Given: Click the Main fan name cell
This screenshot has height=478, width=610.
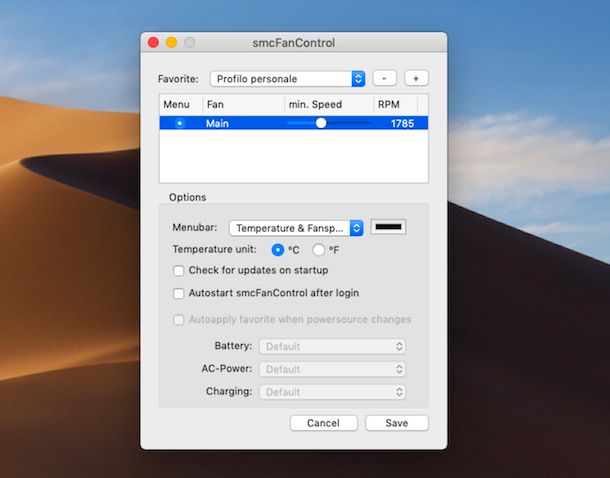Looking at the screenshot, I should (217, 123).
